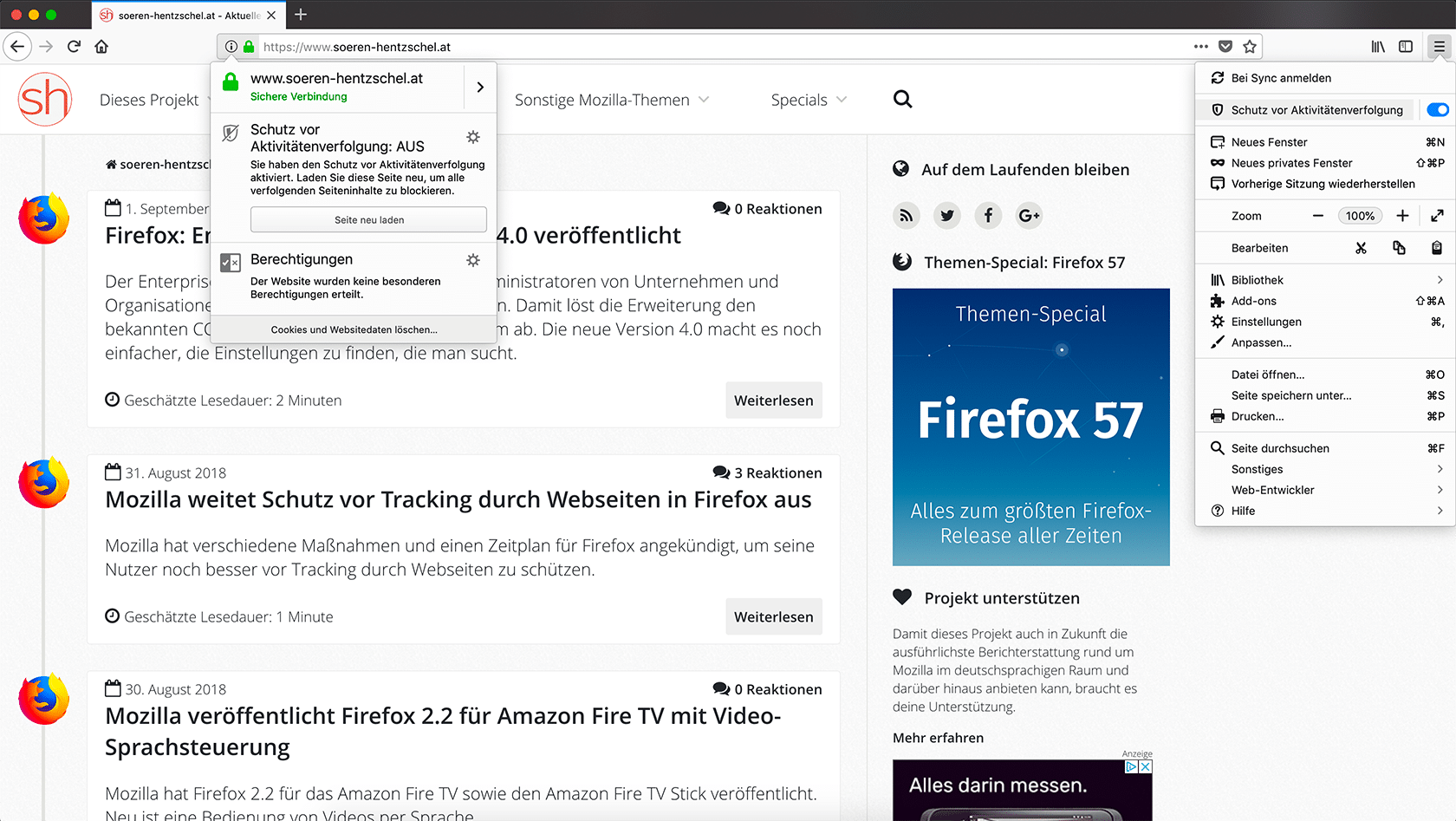Close the advertisement via X icon
Screen dimensions: 1456x821
tap(1146, 767)
